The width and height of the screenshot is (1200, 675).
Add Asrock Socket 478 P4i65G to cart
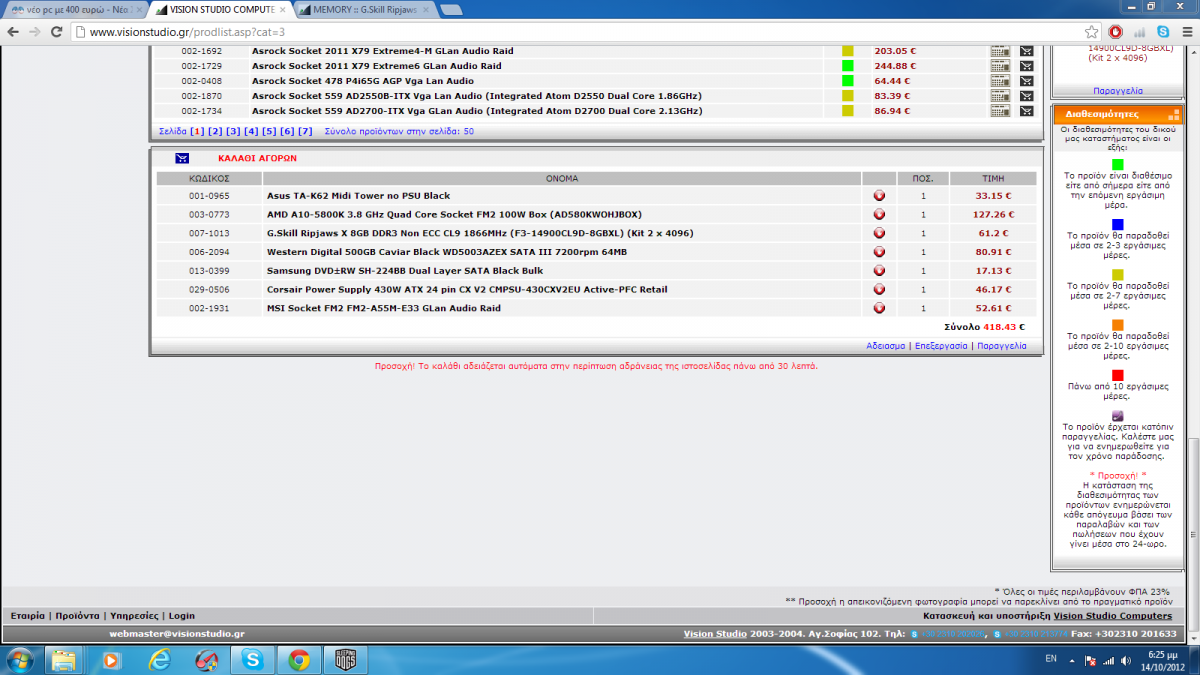tap(1026, 81)
